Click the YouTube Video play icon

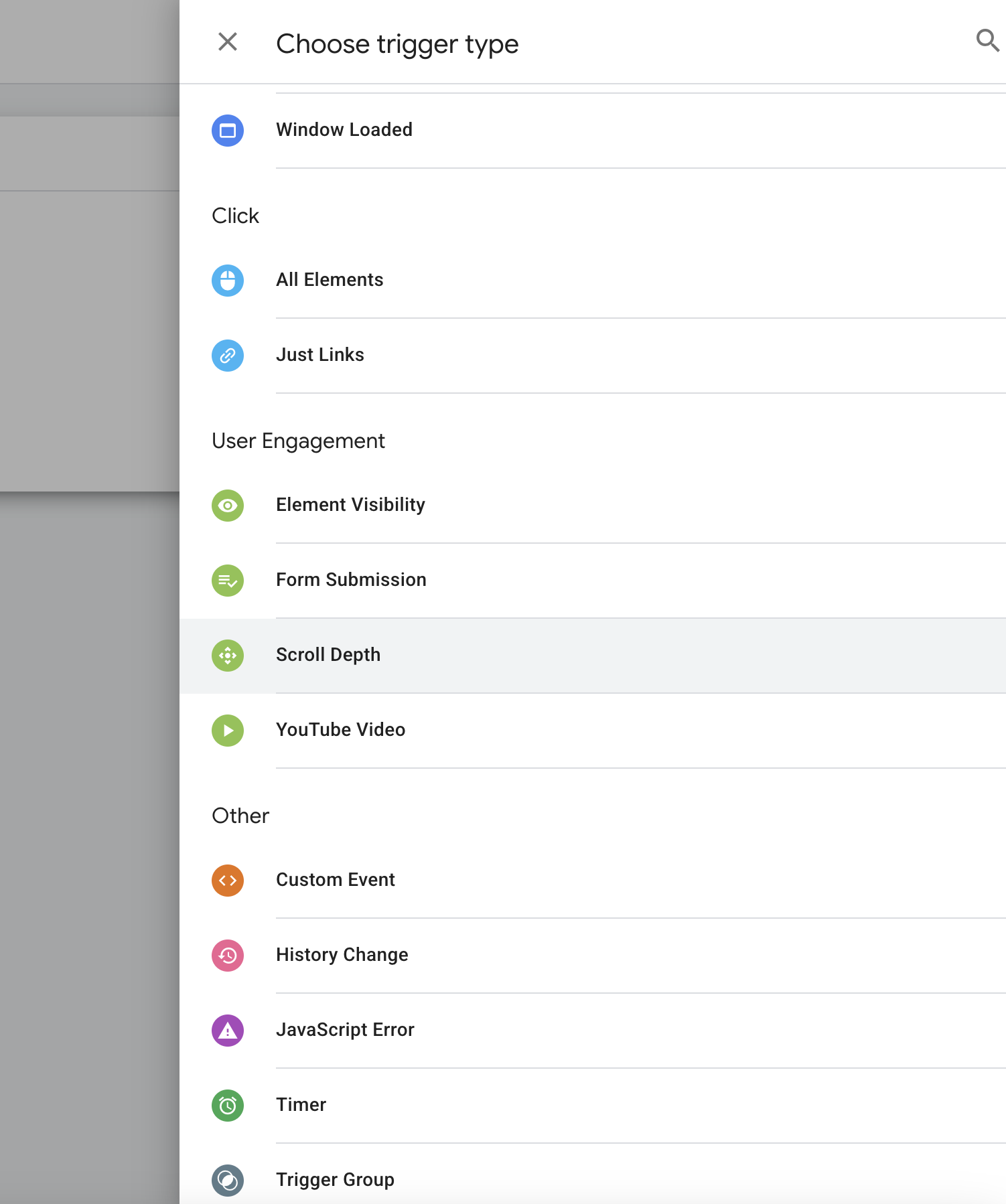(228, 731)
